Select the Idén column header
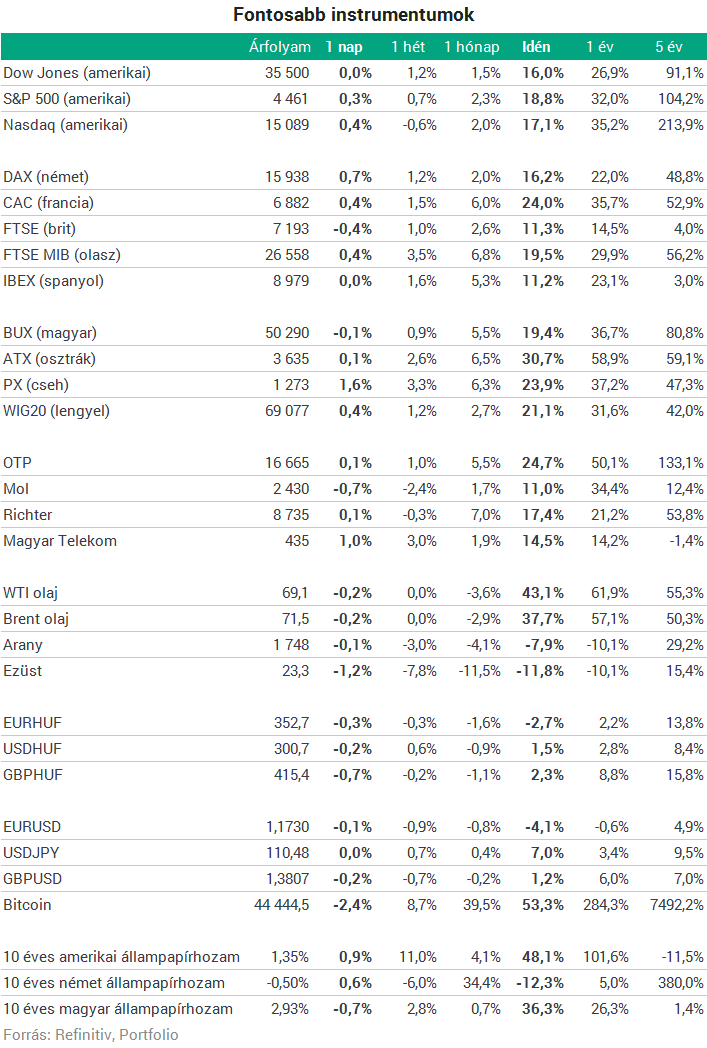707x1048 pixels. (536, 47)
